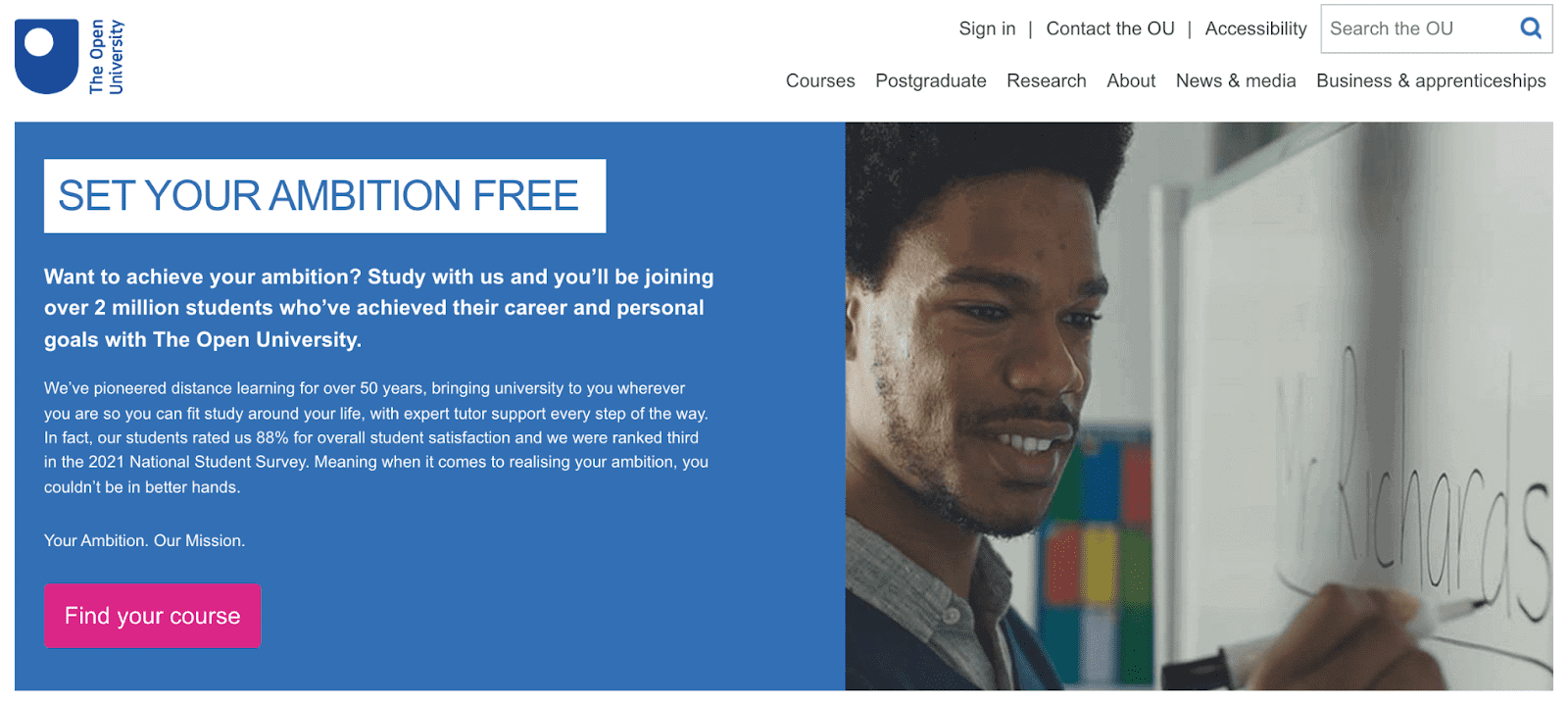Open the About menu item
This screenshot has width=1568, height=704.
[x=1131, y=80]
